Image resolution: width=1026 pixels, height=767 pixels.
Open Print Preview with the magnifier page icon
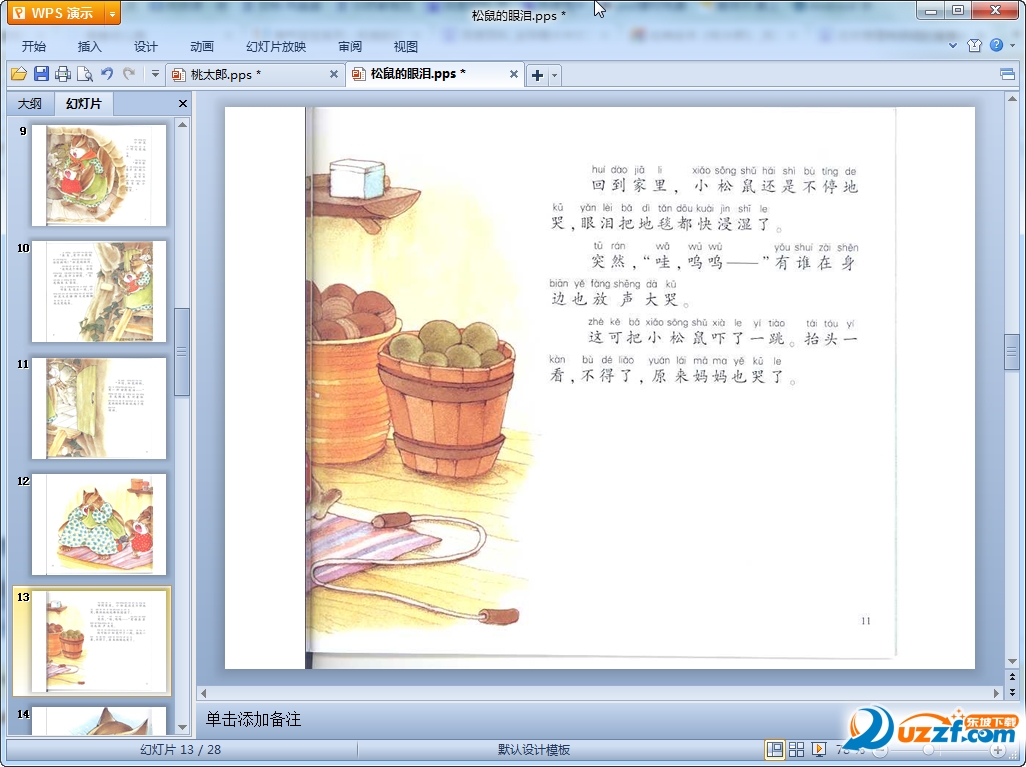84,74
